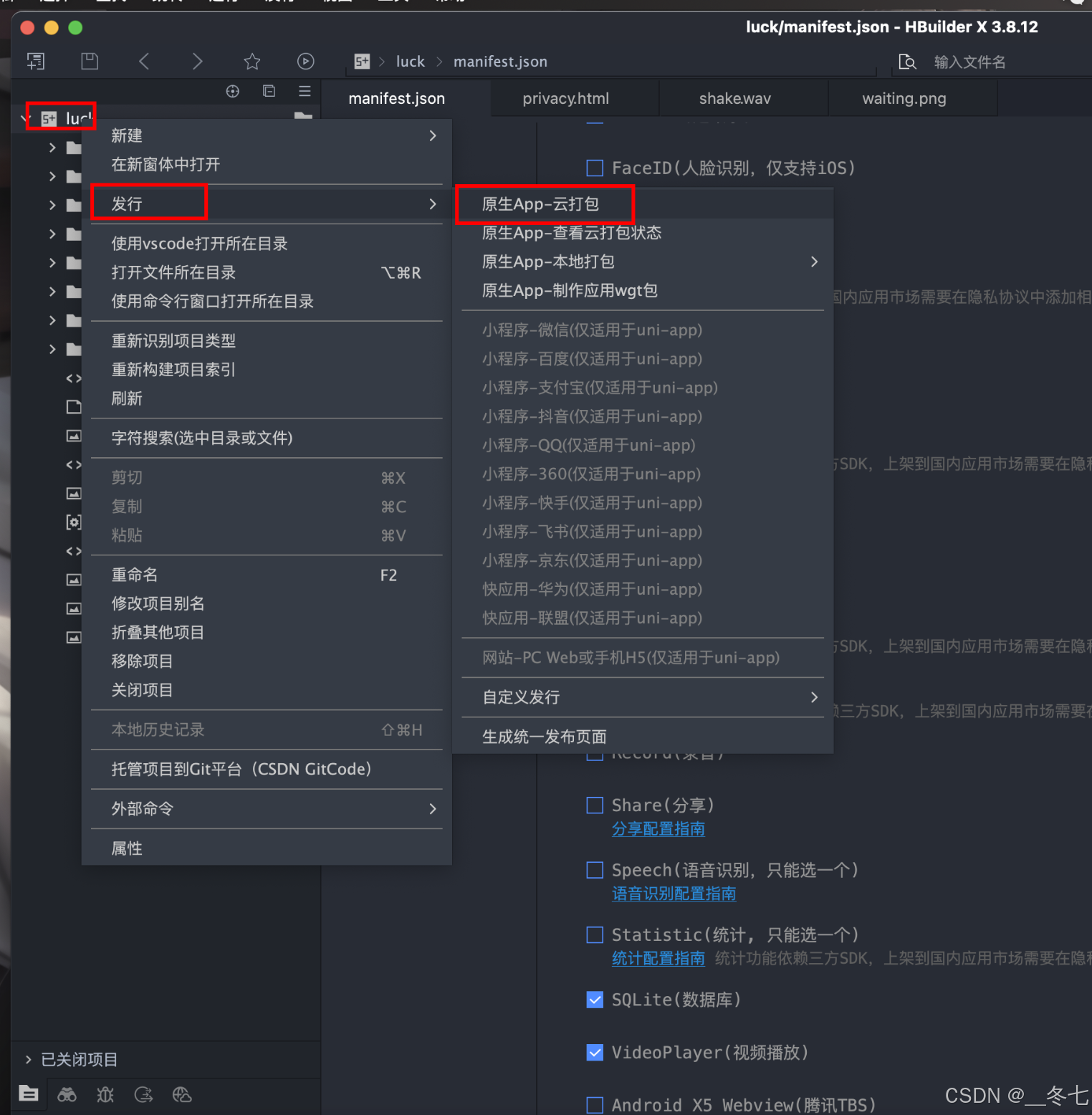
Task: Click the collapse-all icon in explorer header
Action: tap(269, 91)
